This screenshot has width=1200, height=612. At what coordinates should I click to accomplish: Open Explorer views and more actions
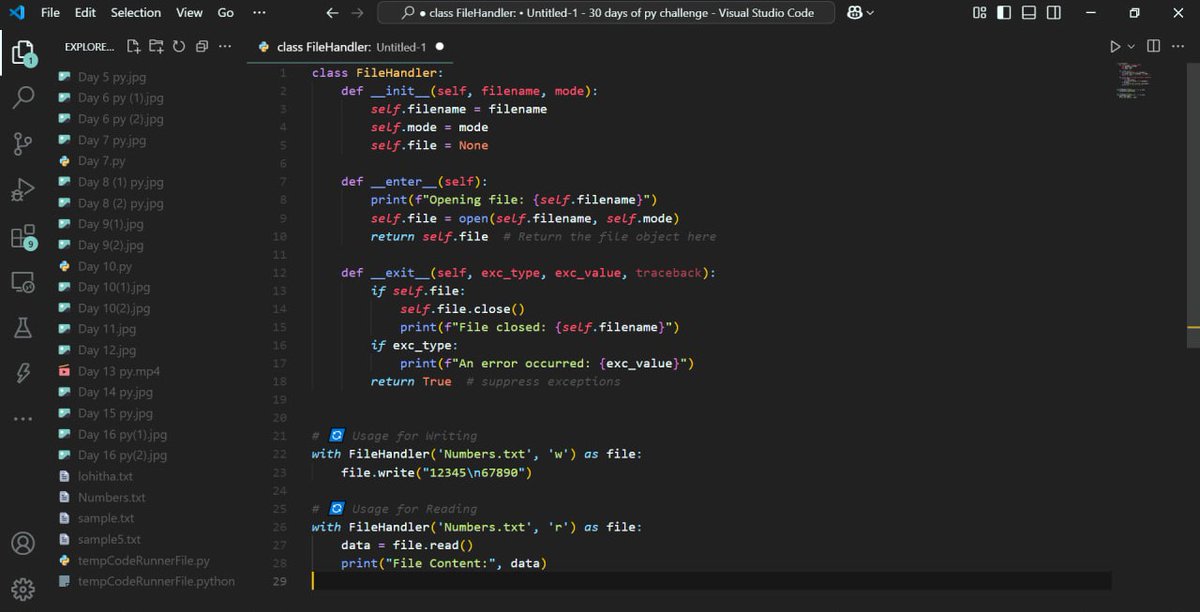click(x=225, y=47)
